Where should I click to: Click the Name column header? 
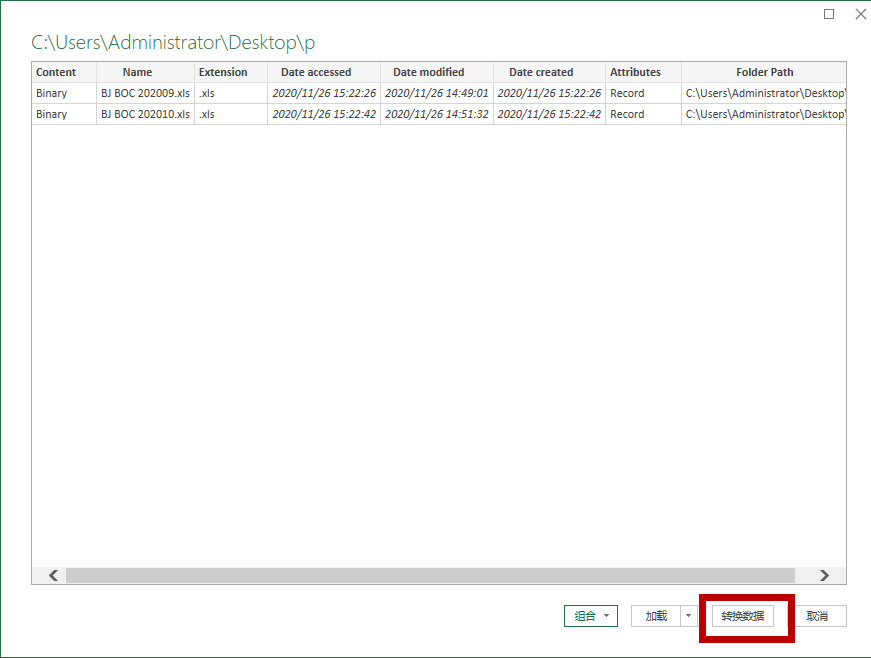coord(146,72)
